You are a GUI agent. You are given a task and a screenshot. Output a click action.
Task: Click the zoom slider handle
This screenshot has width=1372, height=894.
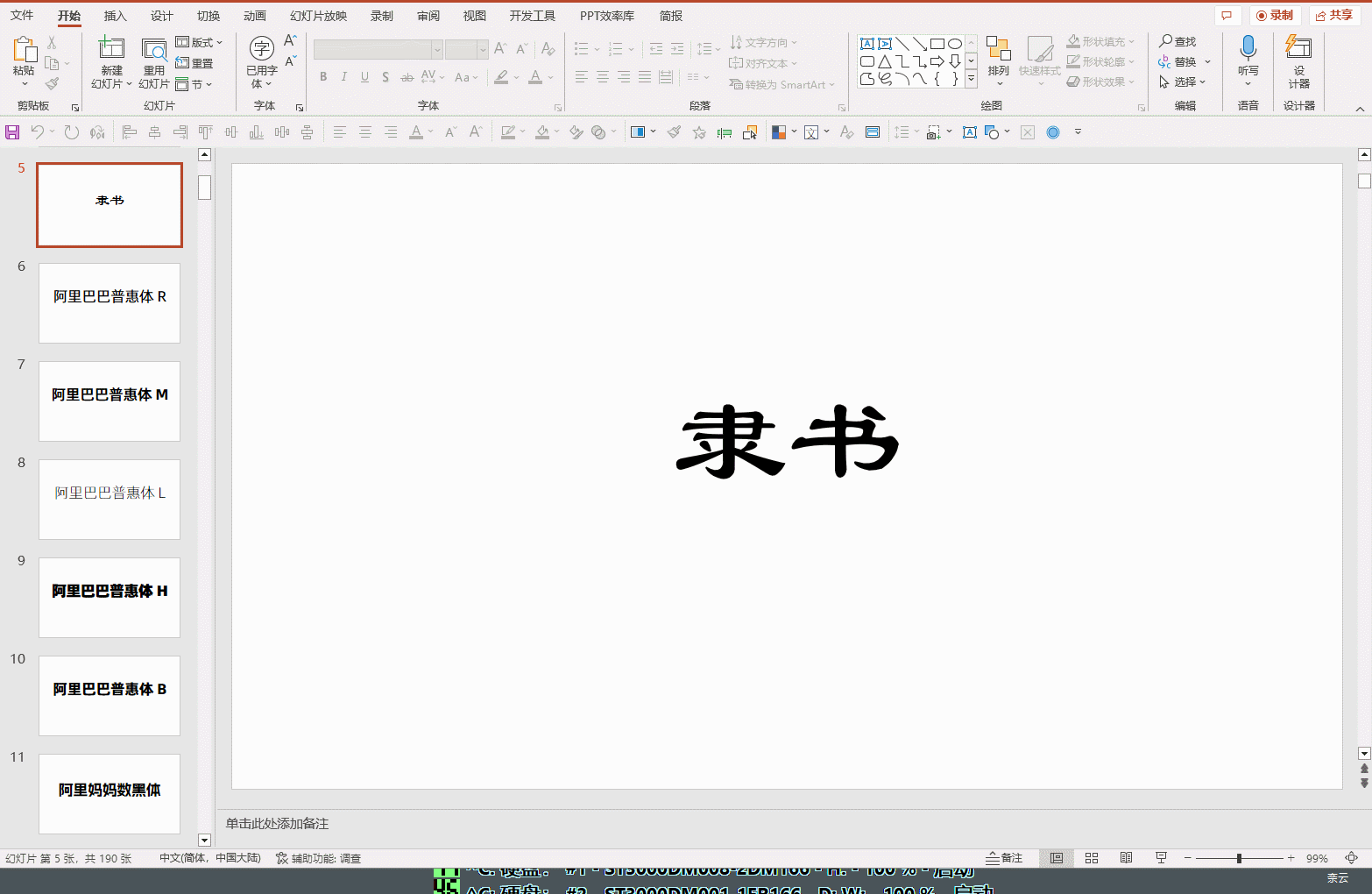tap(1239, 858)
